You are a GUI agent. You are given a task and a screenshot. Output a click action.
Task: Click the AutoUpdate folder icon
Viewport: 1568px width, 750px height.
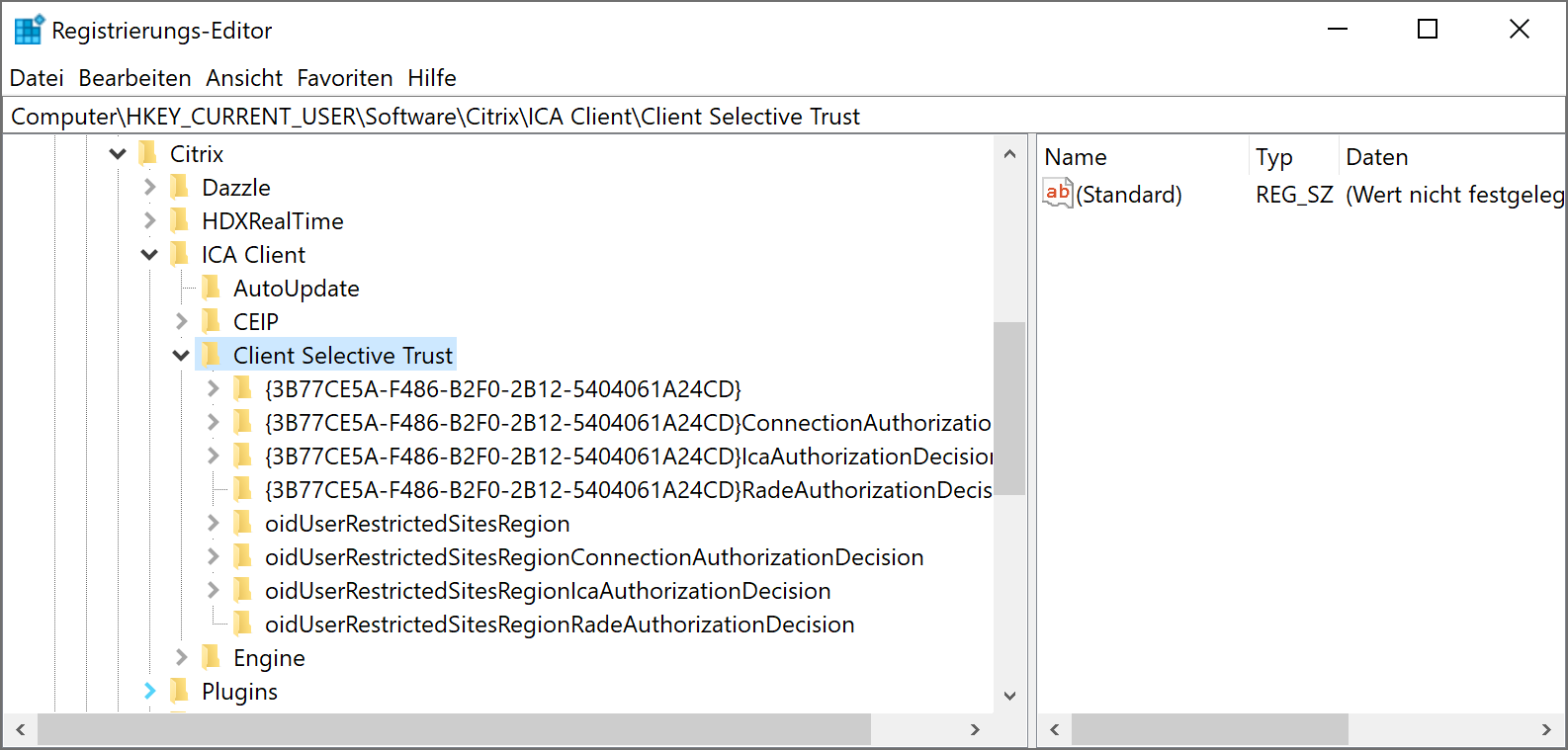click(211, 288)
